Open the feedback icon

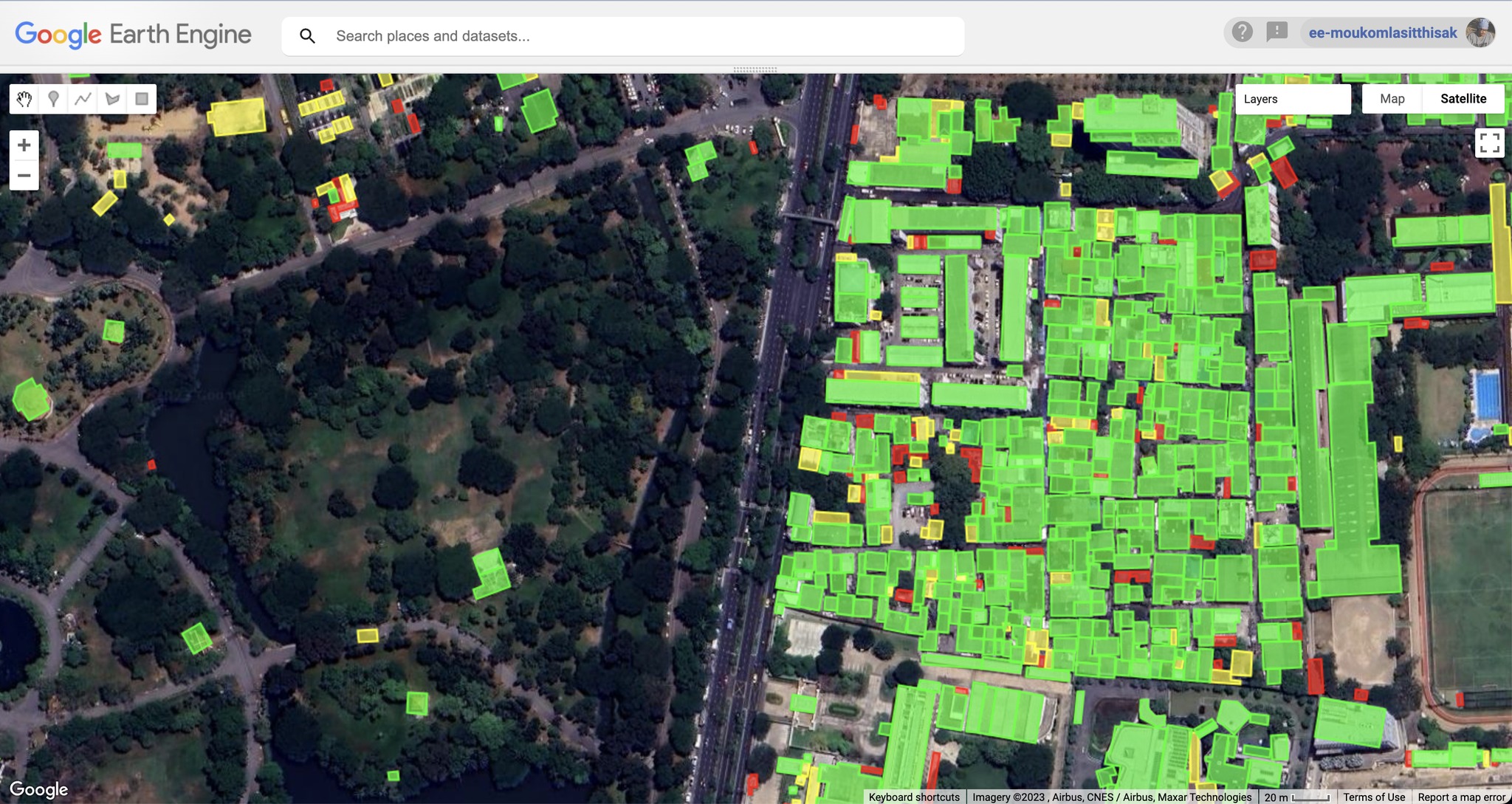coord(1276,32)
